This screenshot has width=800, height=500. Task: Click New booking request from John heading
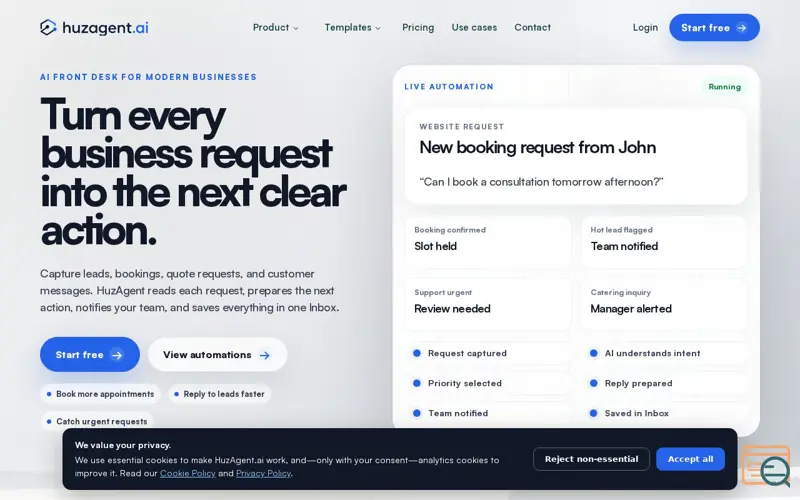pyautogui.click(x=537, y=147)
